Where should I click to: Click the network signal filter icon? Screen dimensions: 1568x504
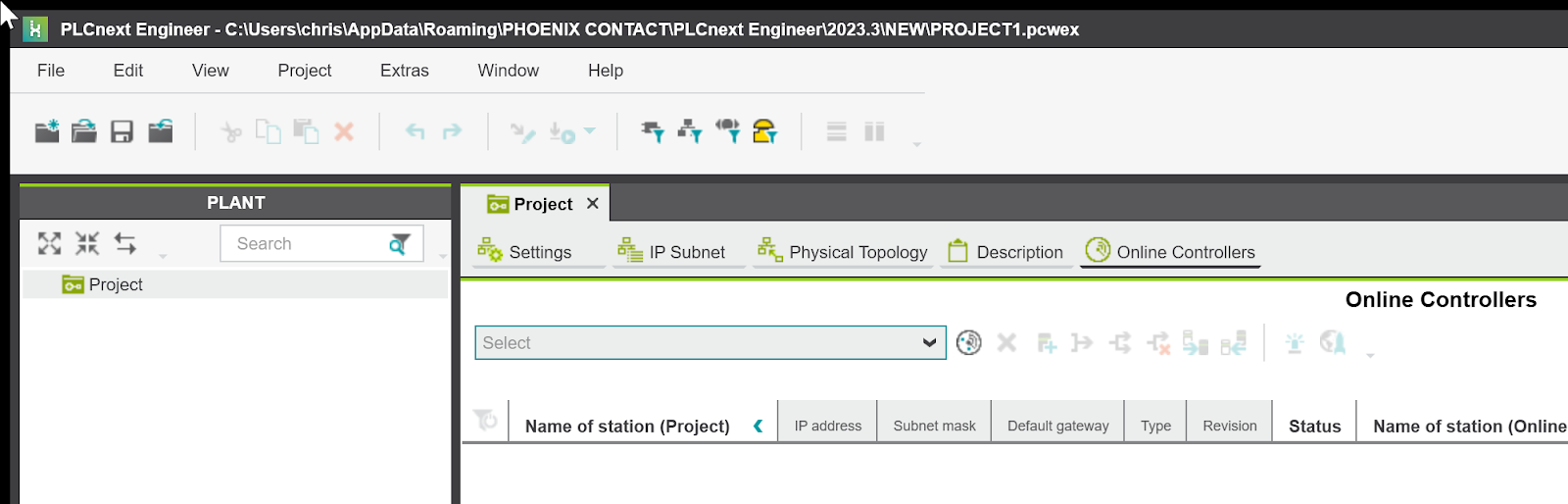[728, 131]
